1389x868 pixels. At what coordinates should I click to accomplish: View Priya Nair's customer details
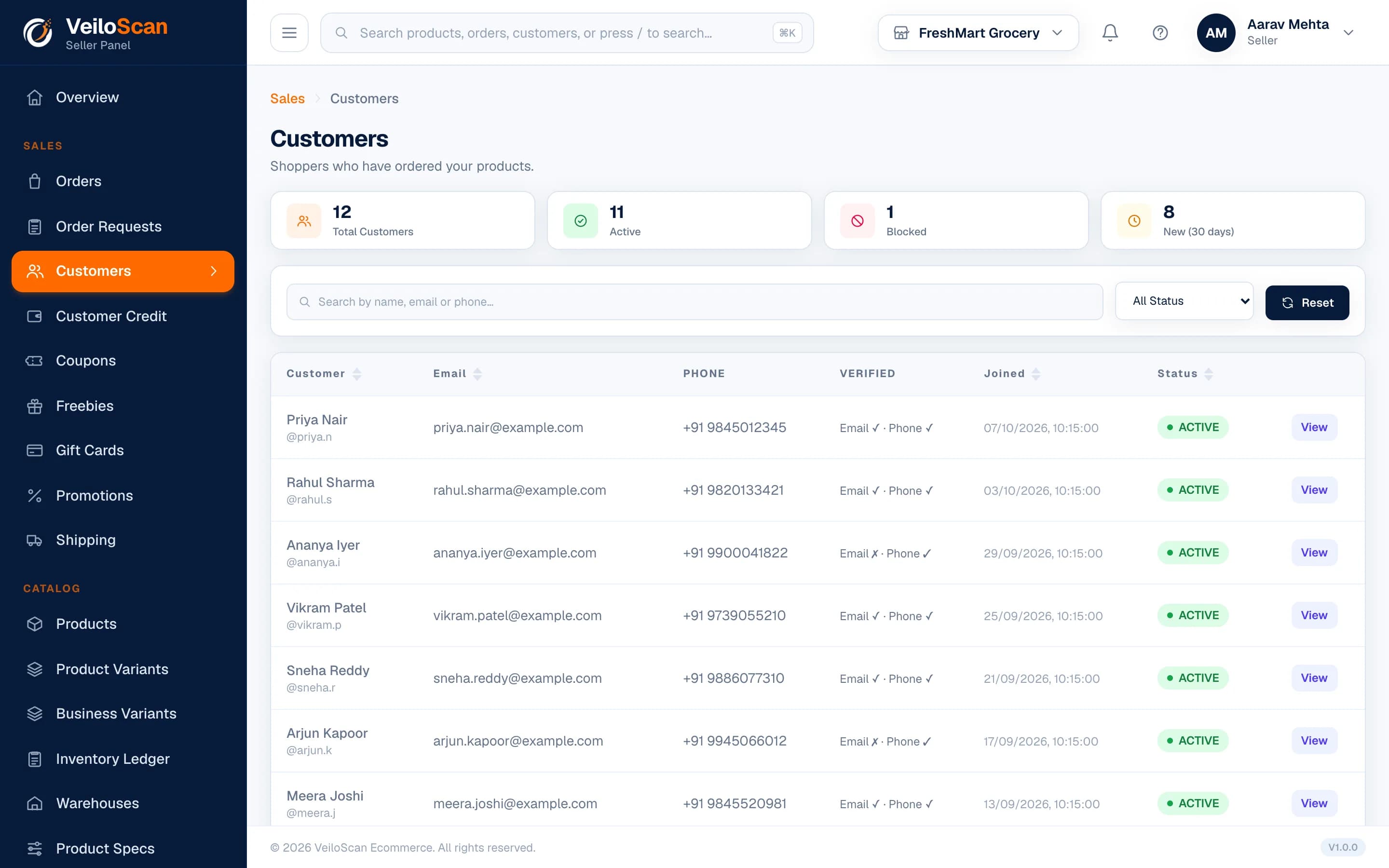[x=1314, y=427]
